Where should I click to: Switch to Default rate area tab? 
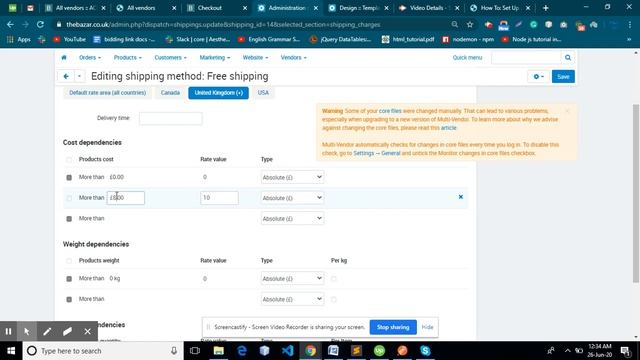tap(107, 93)
